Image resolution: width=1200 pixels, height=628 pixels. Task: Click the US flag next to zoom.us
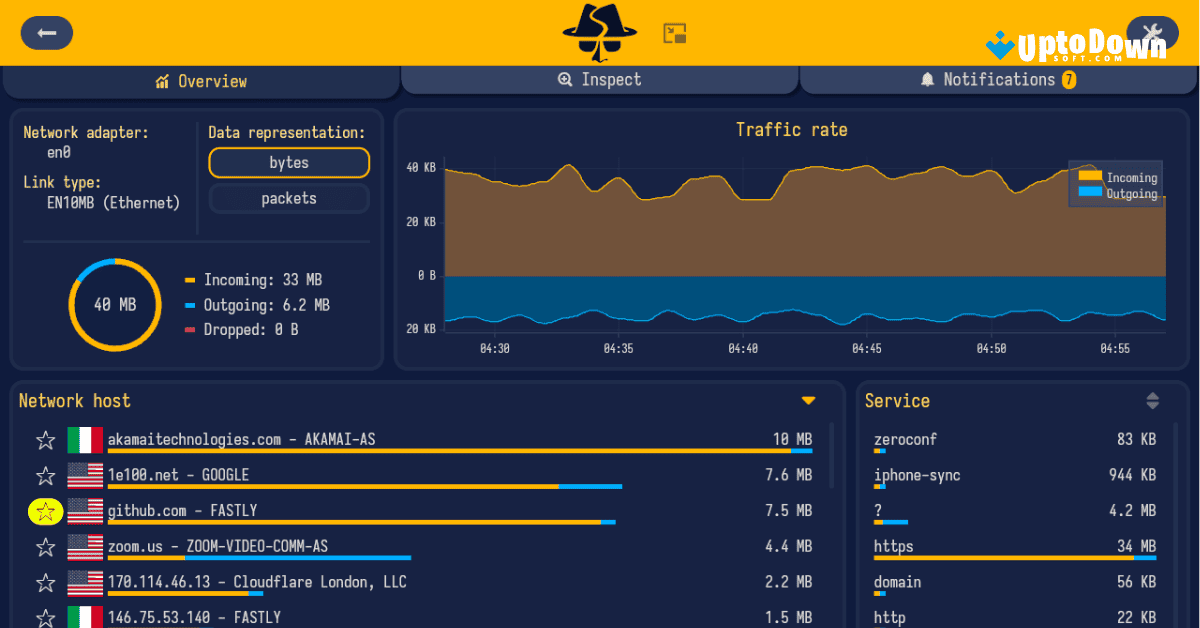click(85, 546)
